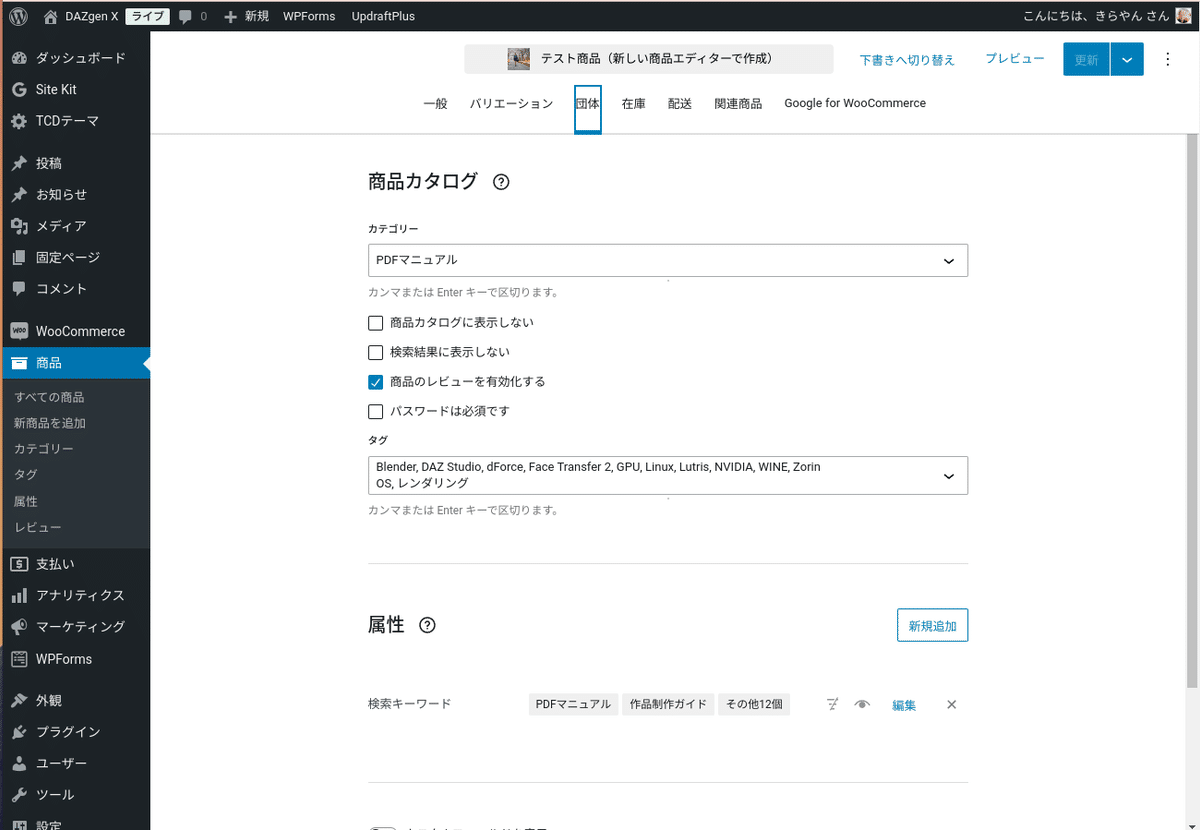Viewport: 1200px width, 830px height.
Task: Click the その他12個 attribute chip
Action: [x=754, y=704]
